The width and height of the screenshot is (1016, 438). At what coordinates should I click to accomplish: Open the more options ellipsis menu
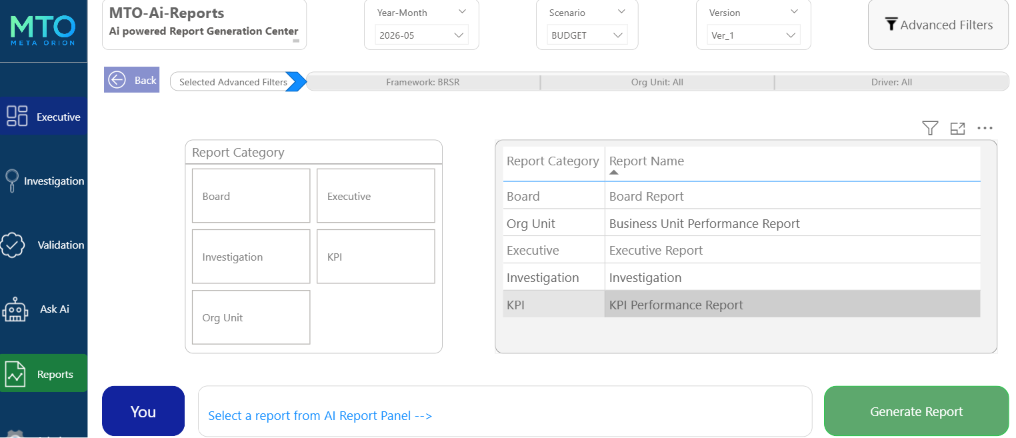pyautogui.click(x=984, y=128)
